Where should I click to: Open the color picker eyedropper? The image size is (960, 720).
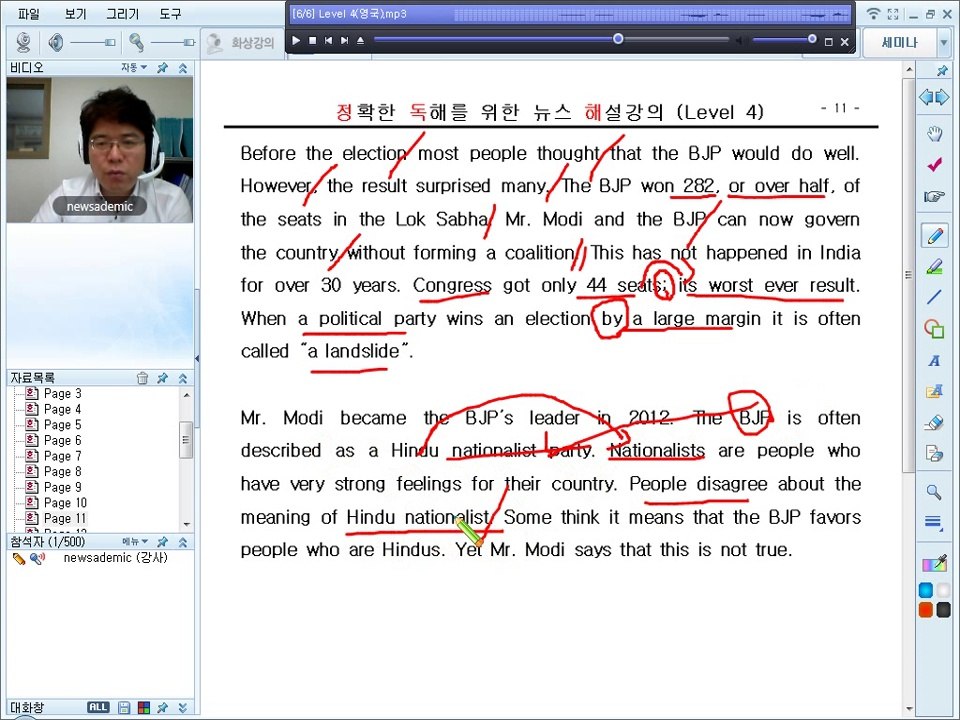click(934, 562)
